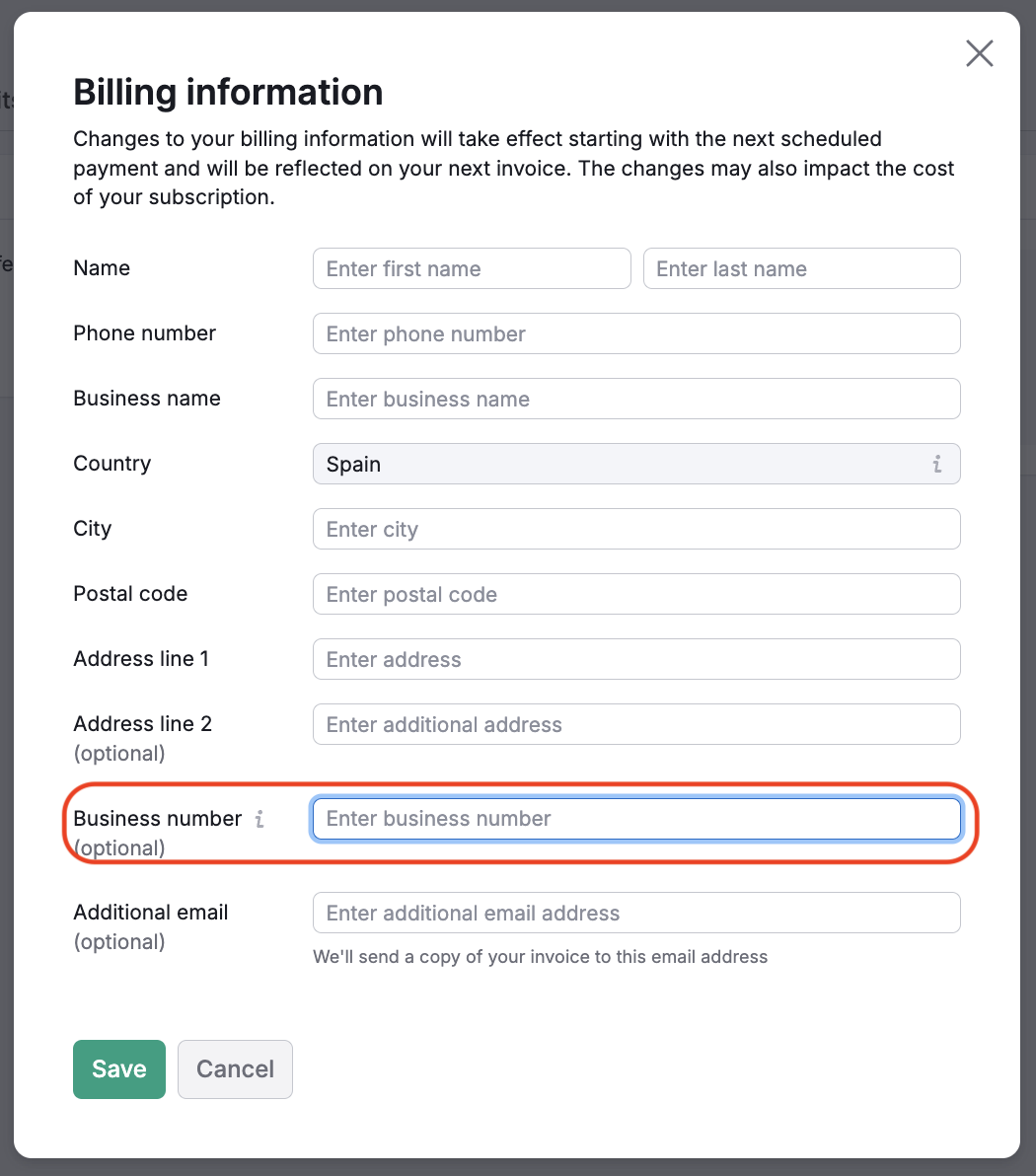Cancel editing the billing information
This screenshot has width=1036, height=1176.
(235, 1068)
